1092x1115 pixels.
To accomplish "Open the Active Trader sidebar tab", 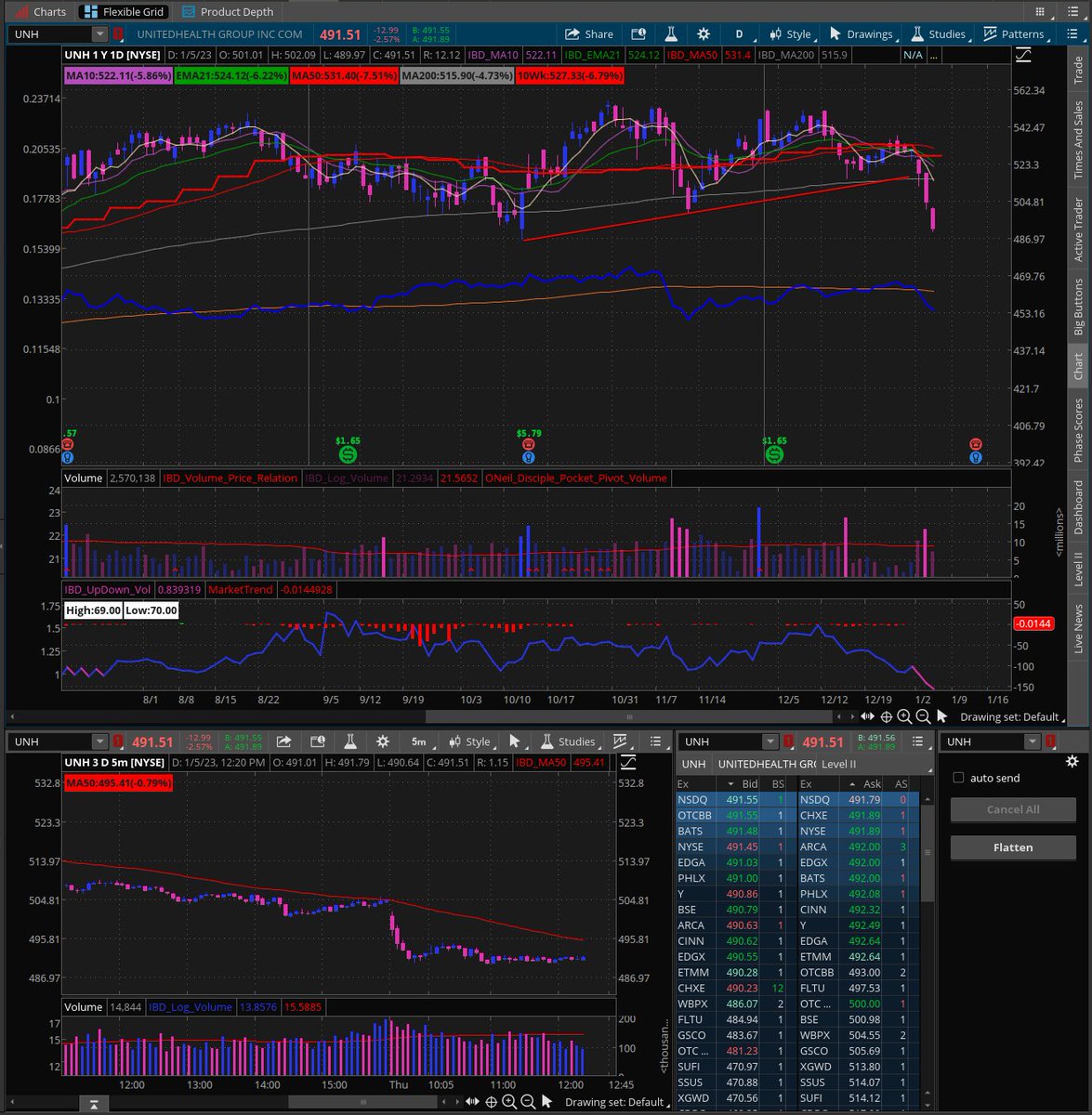I will tap(1078, 230).
